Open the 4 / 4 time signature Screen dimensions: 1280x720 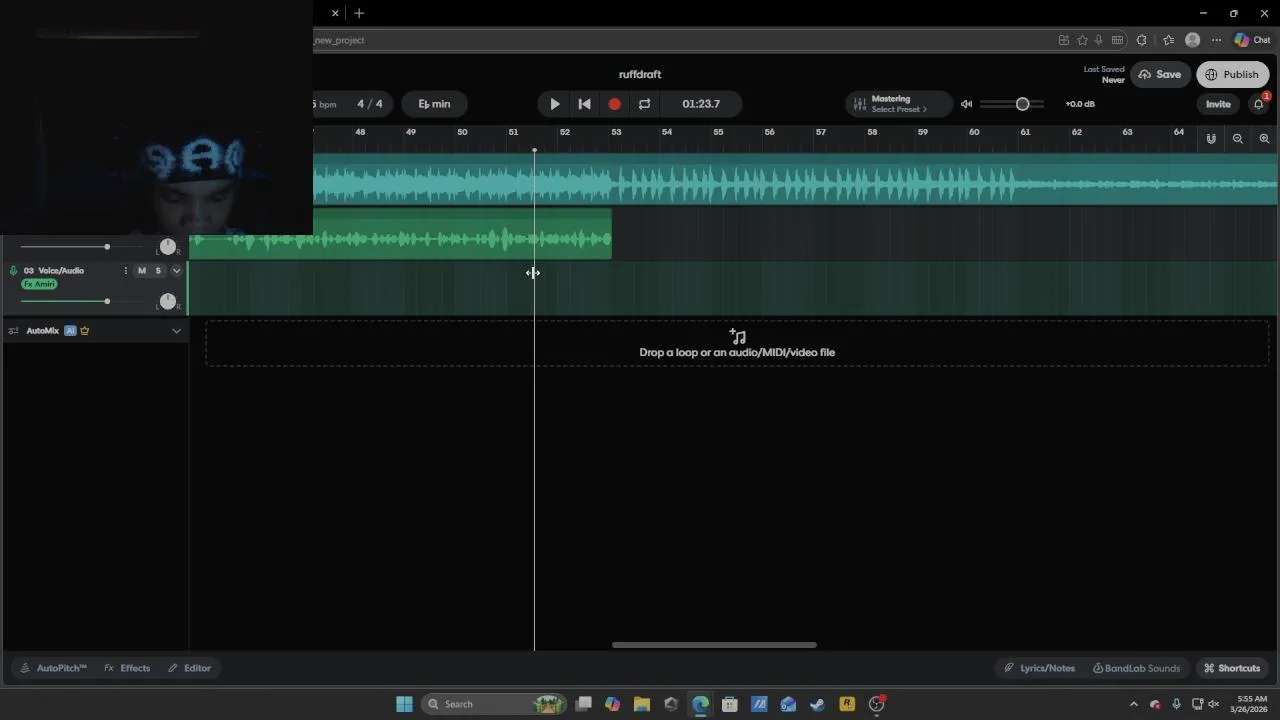coord(370,104)
